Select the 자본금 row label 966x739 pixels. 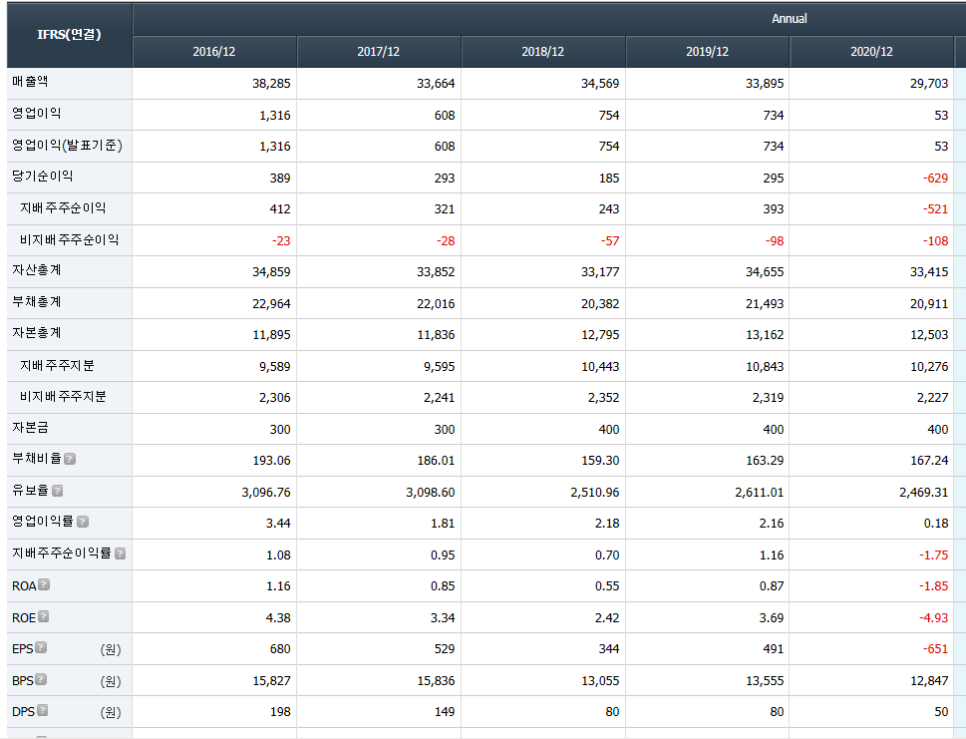[x=30, y=428]
